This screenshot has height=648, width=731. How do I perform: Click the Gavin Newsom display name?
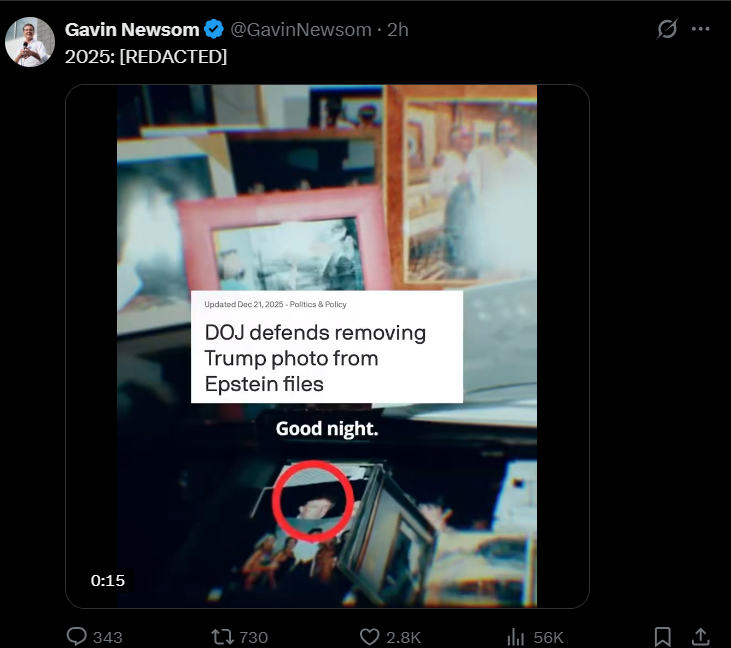[x=132, y=30]
